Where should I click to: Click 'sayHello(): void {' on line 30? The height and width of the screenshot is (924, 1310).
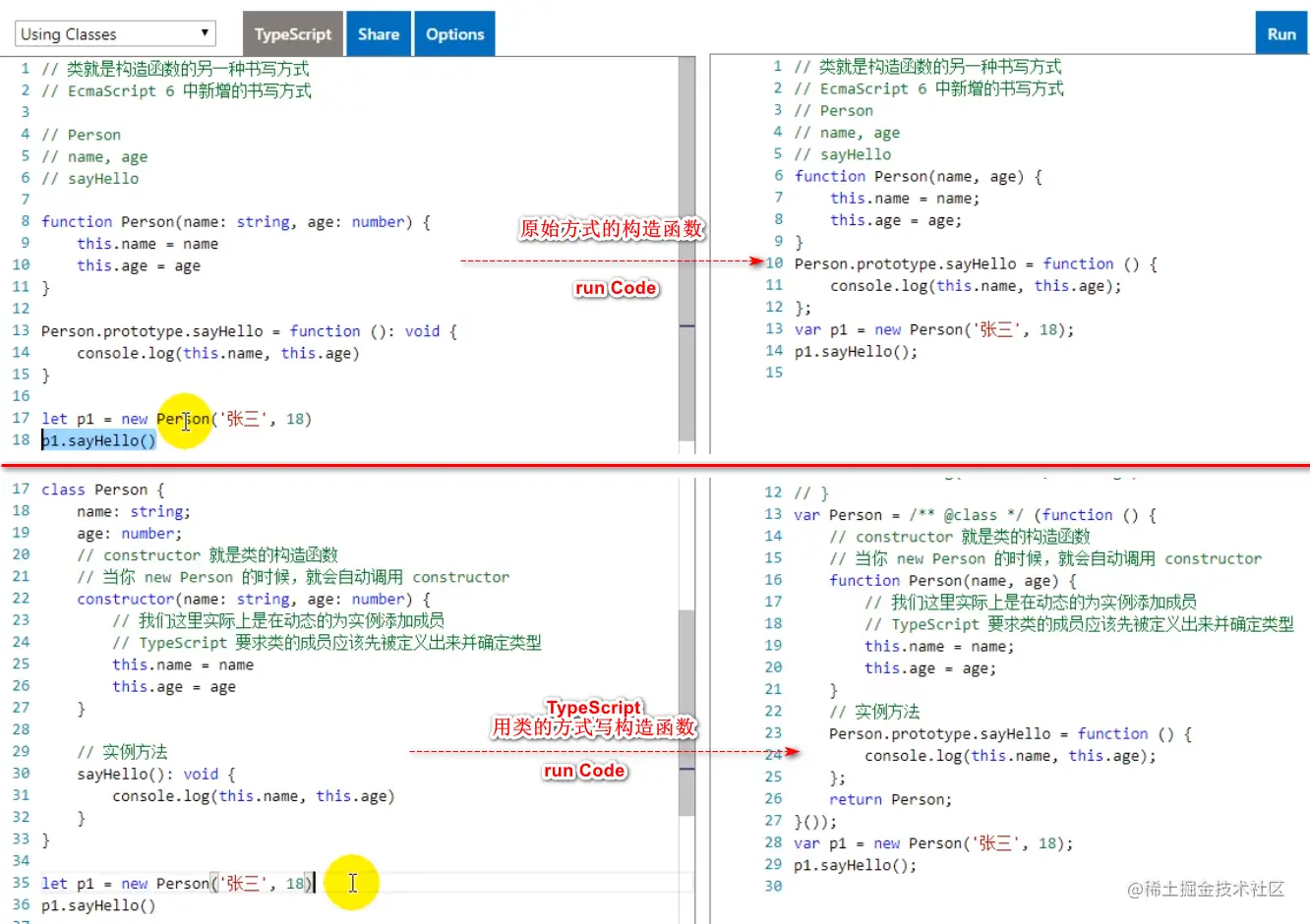pos(156,774)
